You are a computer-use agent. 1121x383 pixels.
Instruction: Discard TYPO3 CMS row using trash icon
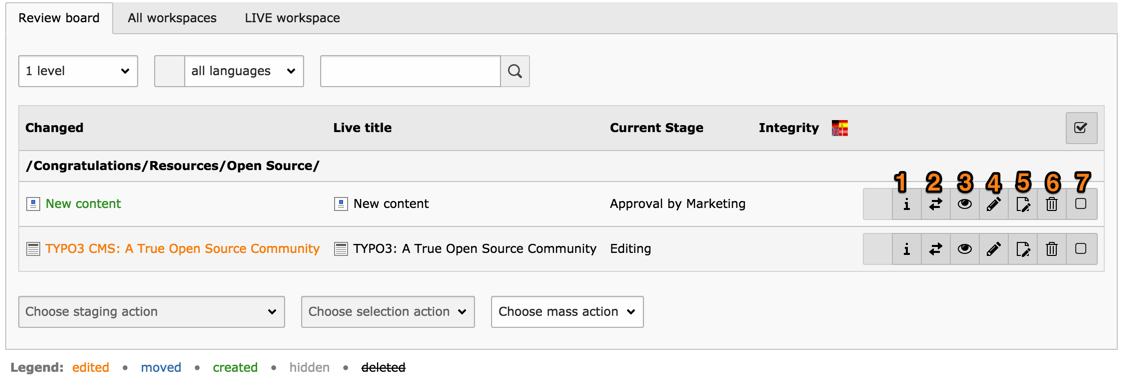click(x=1052, y=249)
